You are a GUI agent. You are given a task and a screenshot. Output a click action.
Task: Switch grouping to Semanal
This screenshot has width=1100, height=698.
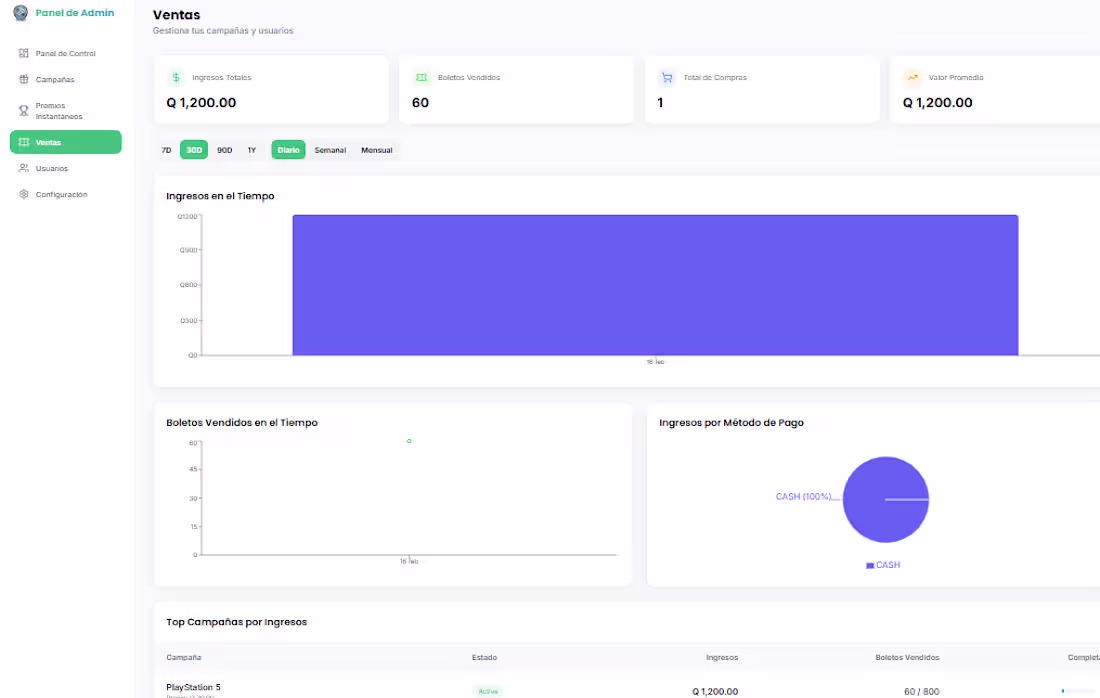330,150
